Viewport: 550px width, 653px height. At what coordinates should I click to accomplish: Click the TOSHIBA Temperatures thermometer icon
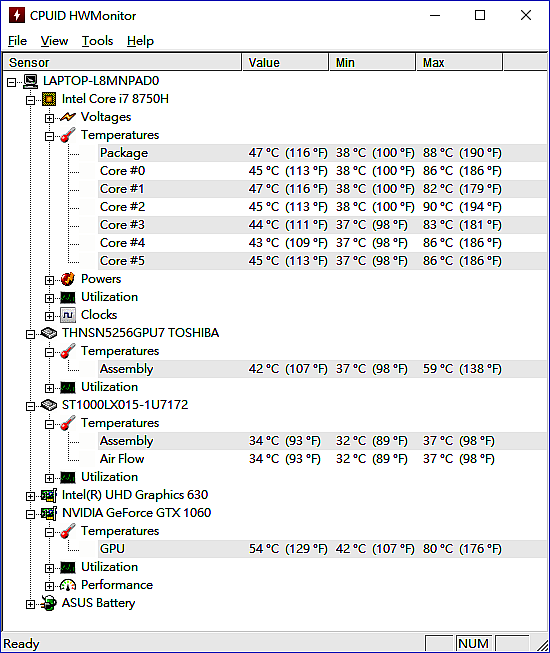click(x=68, y=351)
